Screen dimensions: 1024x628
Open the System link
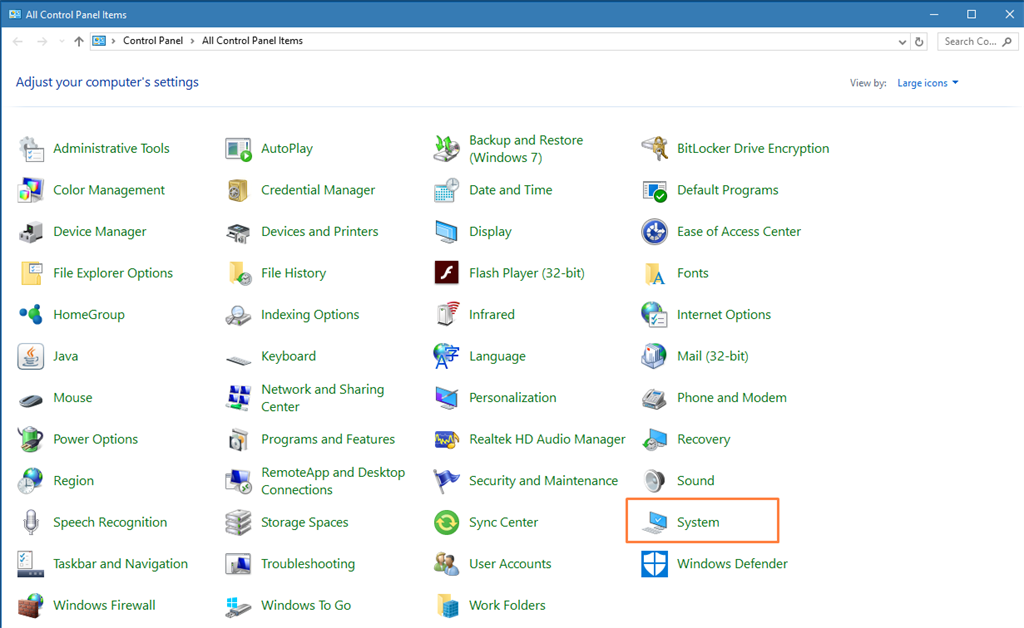click(x=698, y=522)
